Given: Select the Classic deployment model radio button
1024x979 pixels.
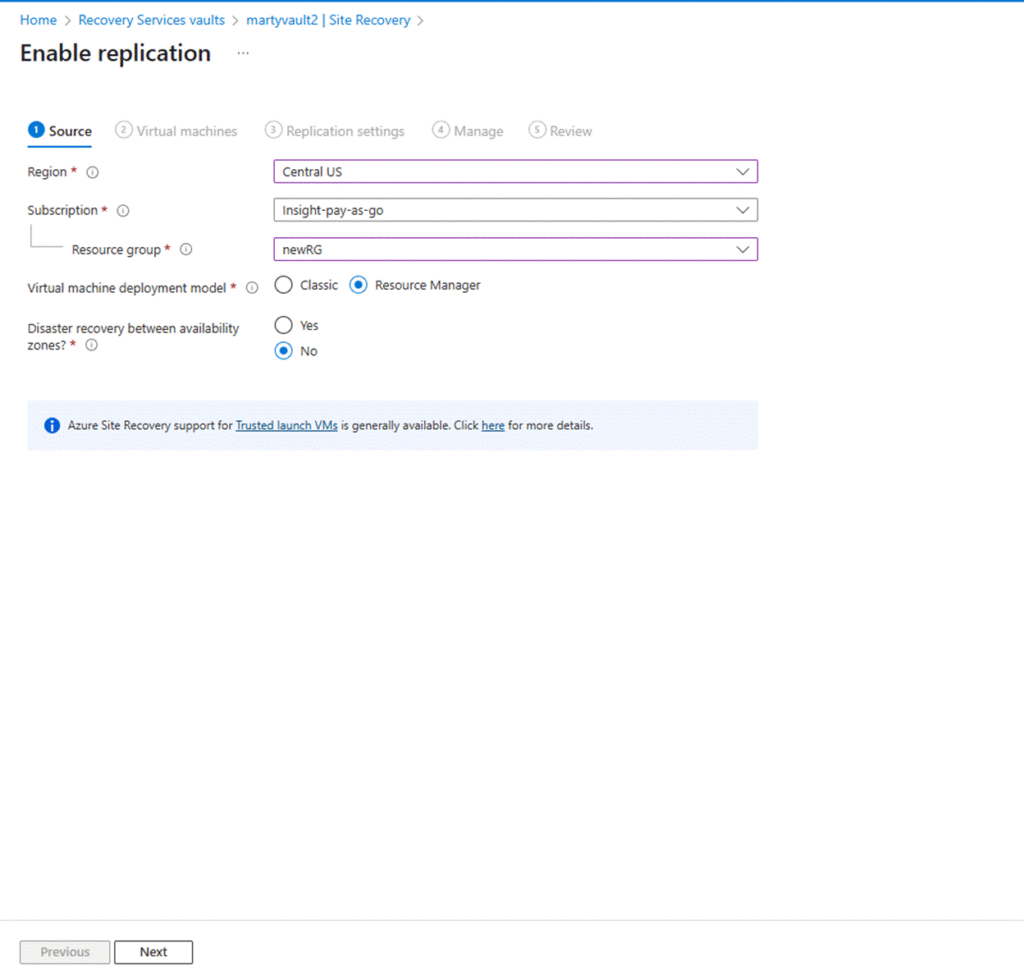Looking at the screenshot, I should pos(284,285).
